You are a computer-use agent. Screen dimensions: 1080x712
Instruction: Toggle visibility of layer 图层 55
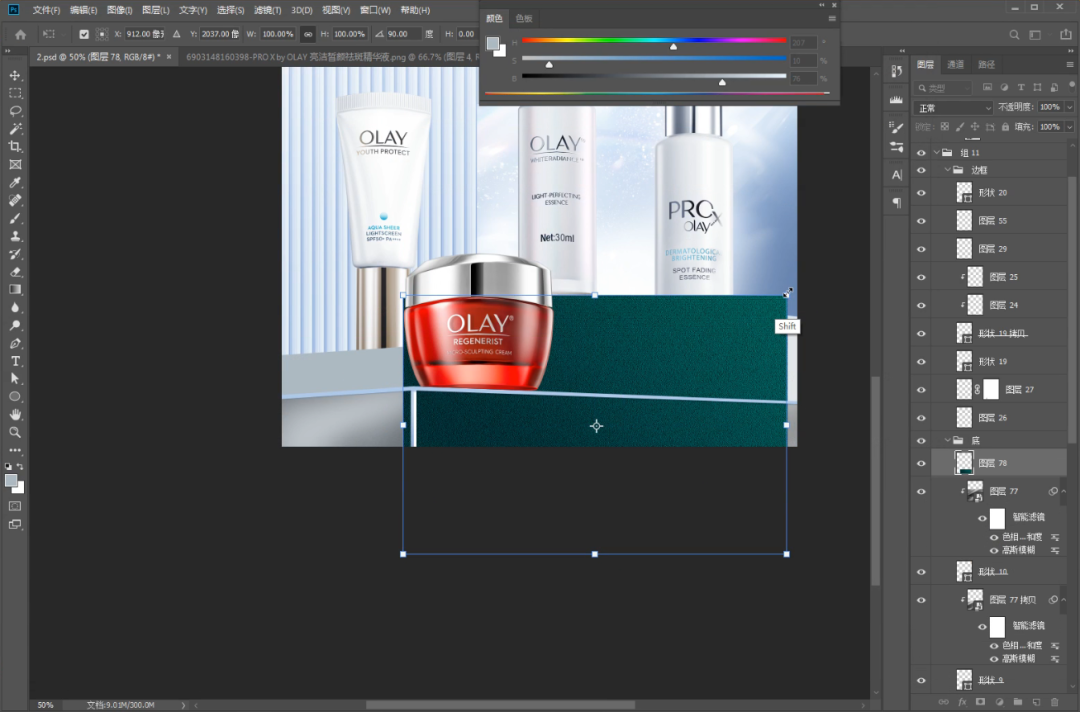(921, 220)
